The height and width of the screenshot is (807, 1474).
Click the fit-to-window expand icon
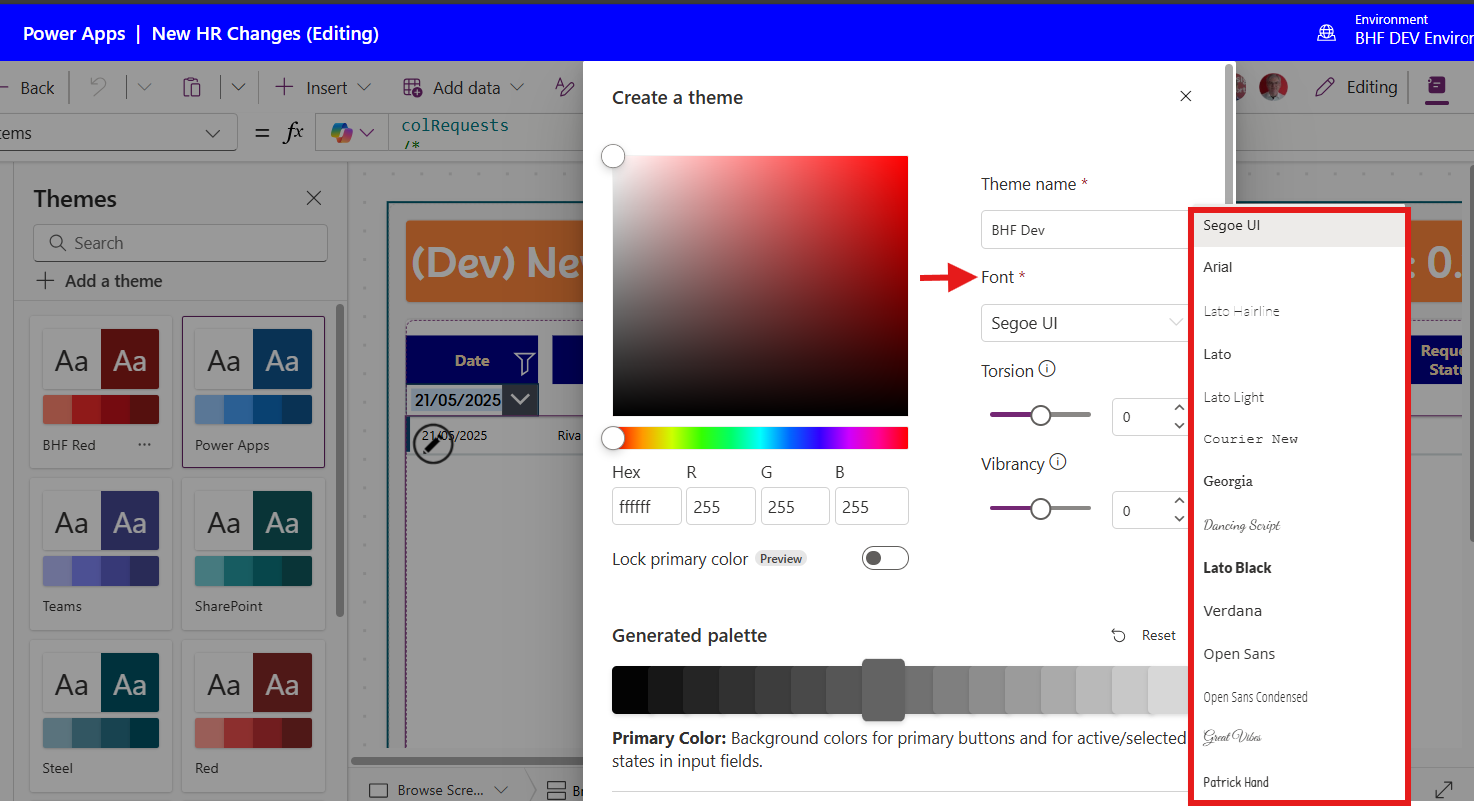[1443, 790]
